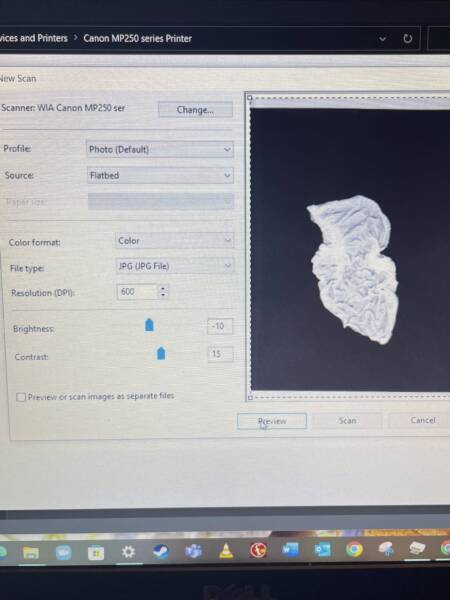The height and width of the screenshot is (600, 450).
Task: Open Microsoft Teams taskbar icon
Action: tap(194, 551)
